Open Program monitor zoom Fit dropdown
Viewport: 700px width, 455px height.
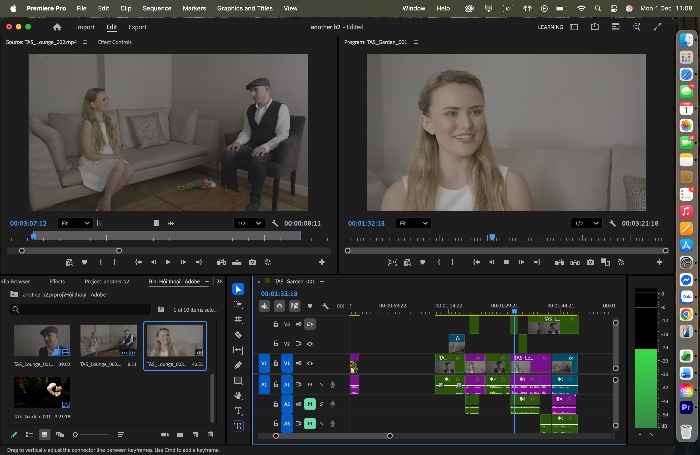point(413,223)
